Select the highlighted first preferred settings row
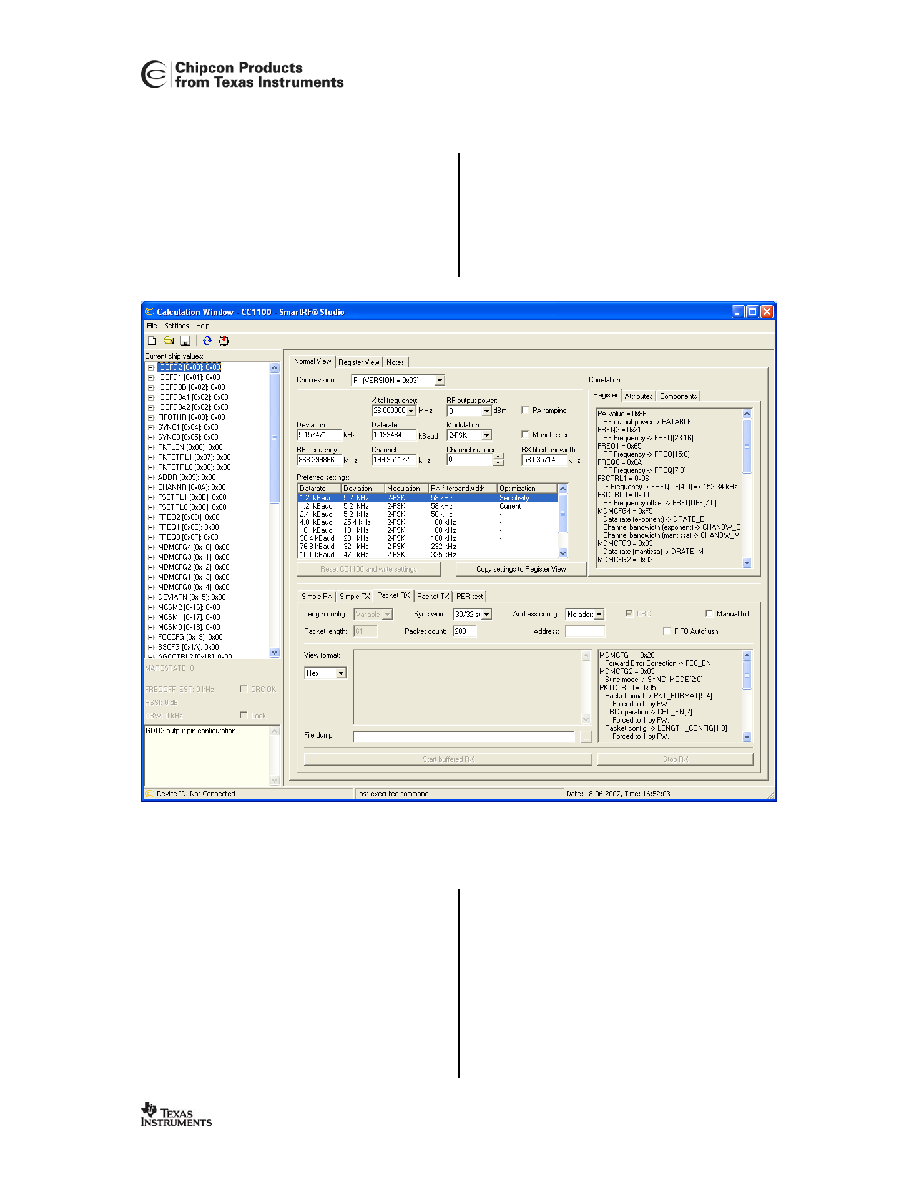The height and width of the screenshot is (1188, 918). (x=428, y=498)
